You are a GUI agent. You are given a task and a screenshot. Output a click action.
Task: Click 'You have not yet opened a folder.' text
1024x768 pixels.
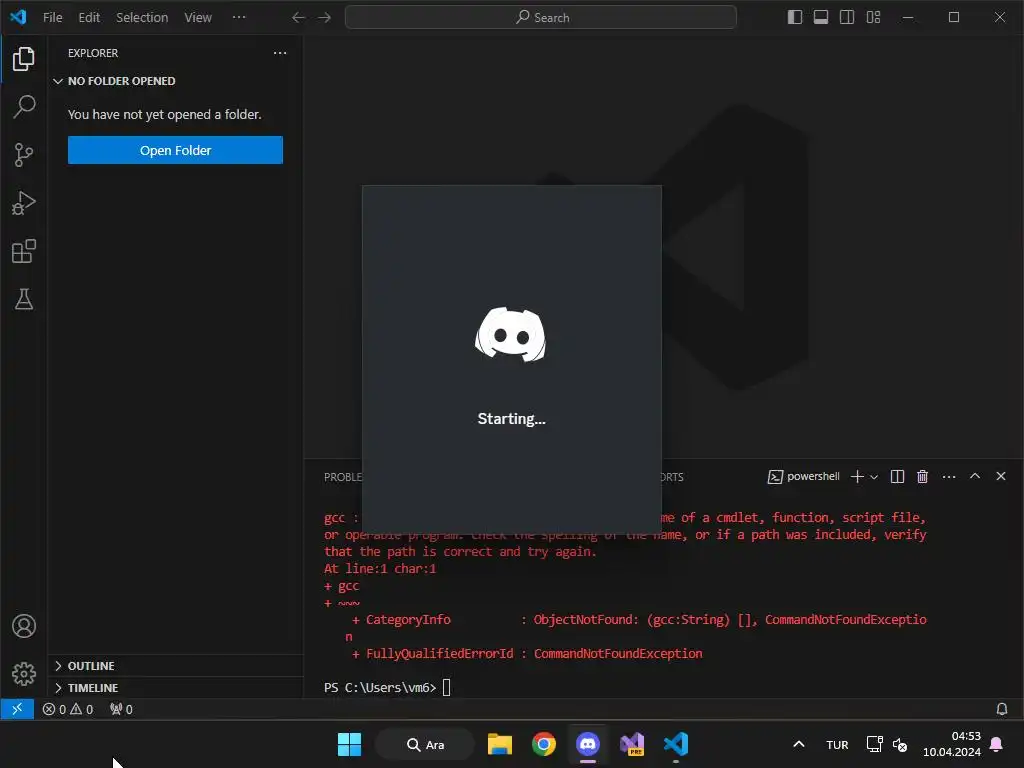[x=165, y=114]
